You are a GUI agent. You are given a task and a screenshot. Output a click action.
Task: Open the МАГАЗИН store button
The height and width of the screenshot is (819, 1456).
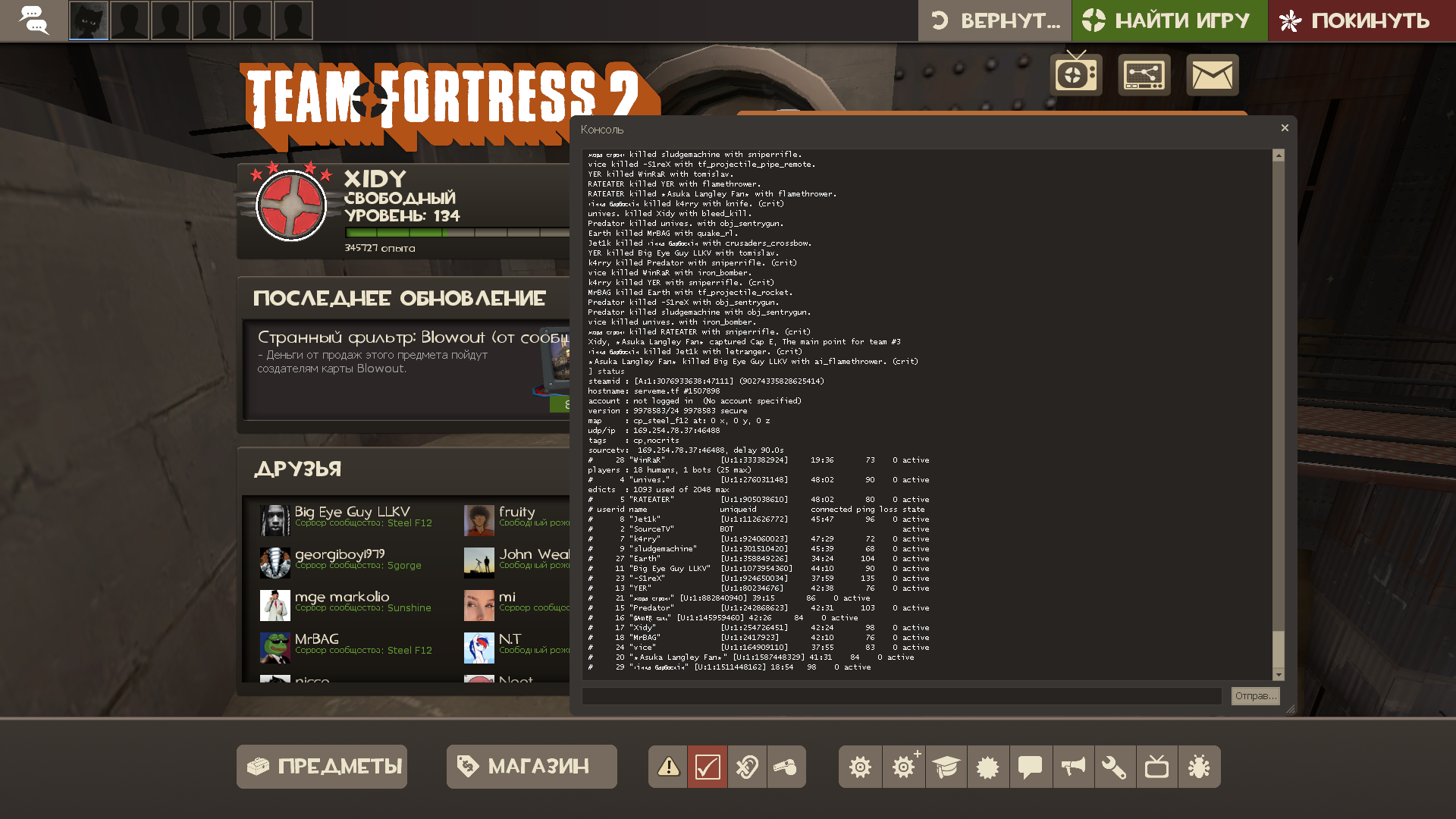click(x=532, y=767)
